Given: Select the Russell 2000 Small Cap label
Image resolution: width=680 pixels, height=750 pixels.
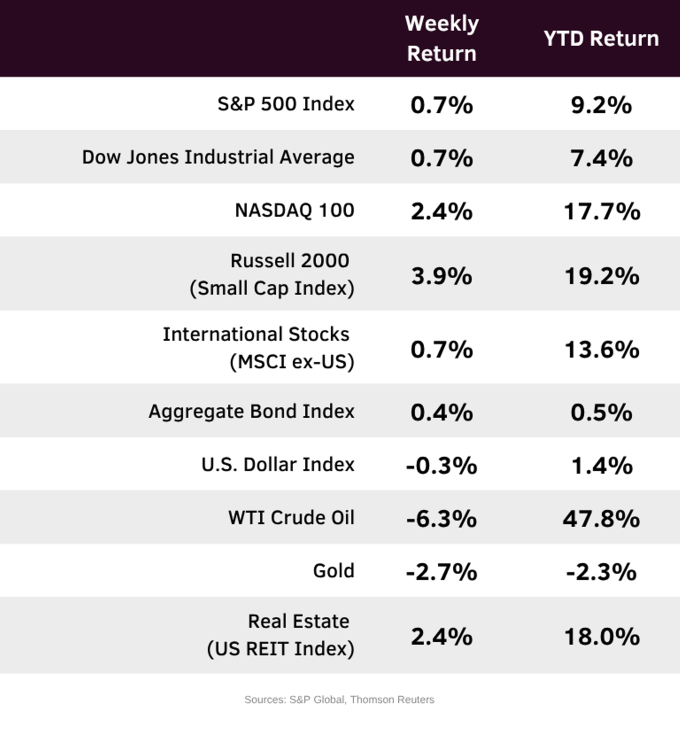Looking at the screenshot, I should (x=272, y=274).
